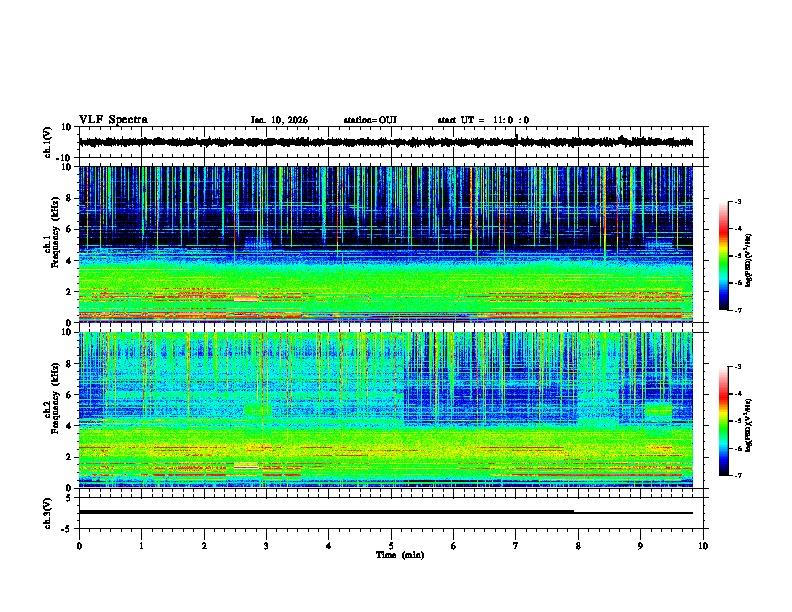Click the ch.2 color scale legend title text

click(748, 425)
